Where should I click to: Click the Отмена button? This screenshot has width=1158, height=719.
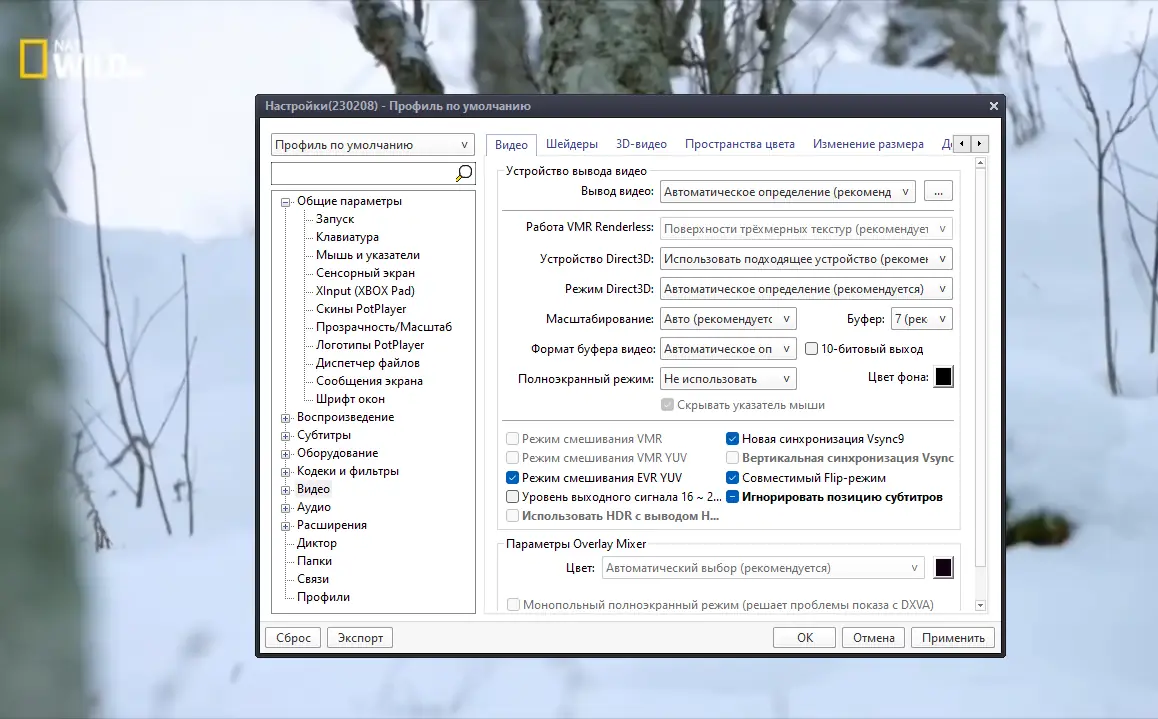[x=874, y=638]
